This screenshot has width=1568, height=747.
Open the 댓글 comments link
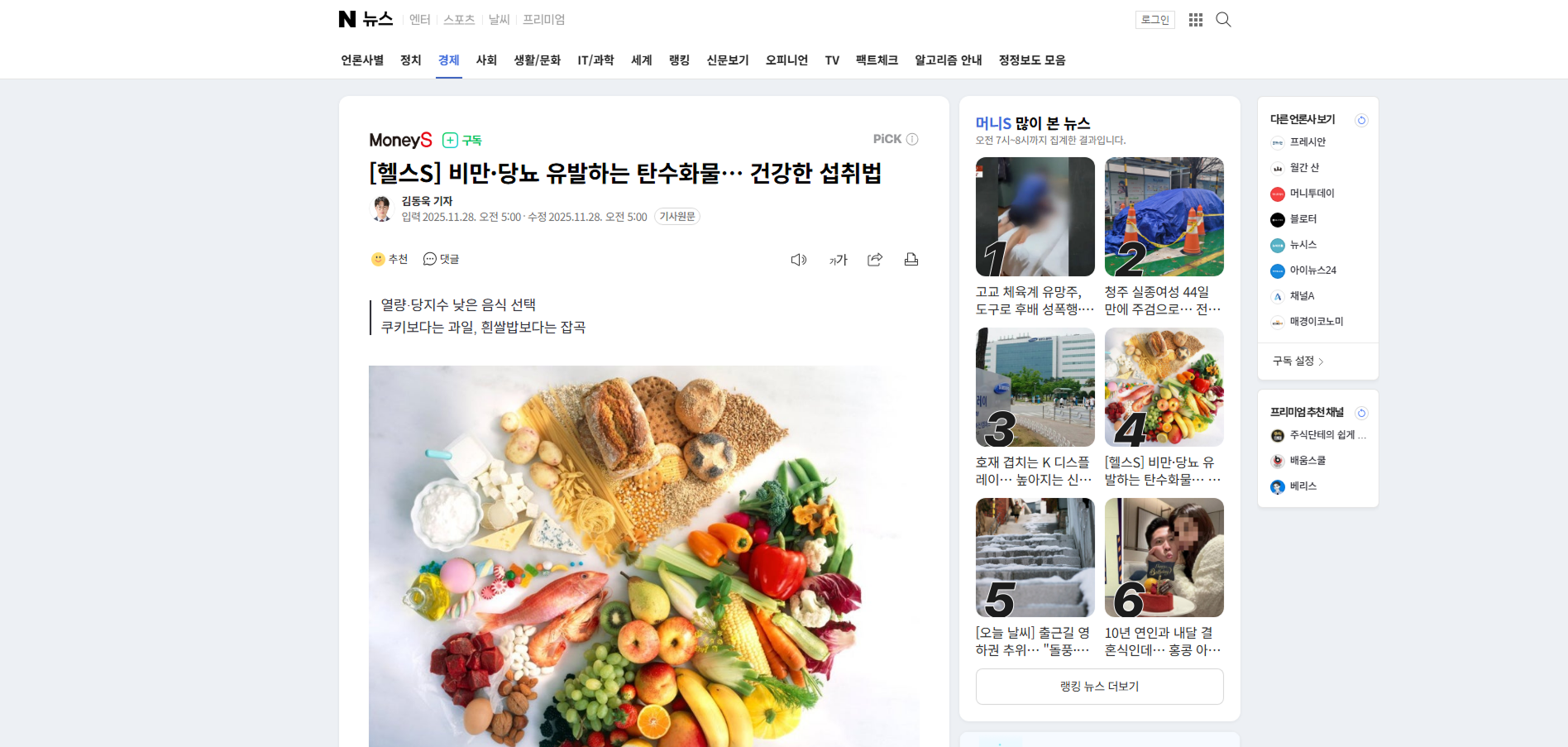441,259
